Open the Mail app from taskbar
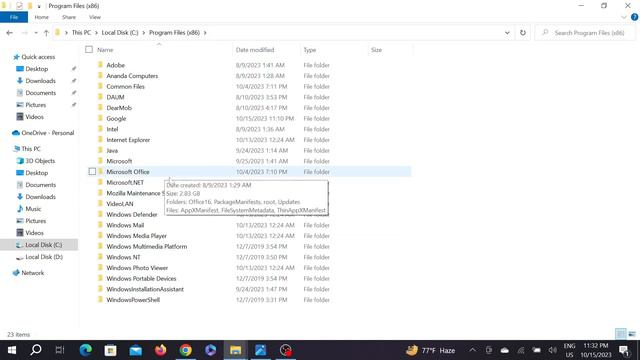The height and width of the screenshot is (360, 640). click(136, 350)
